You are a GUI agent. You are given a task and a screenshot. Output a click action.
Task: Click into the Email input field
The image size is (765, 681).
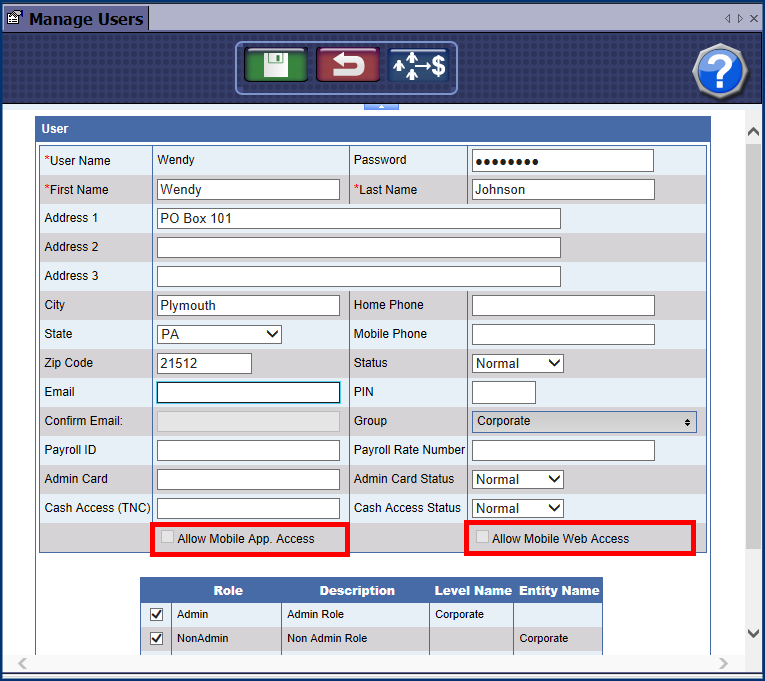pyautogui.click(x=248, y=392)
